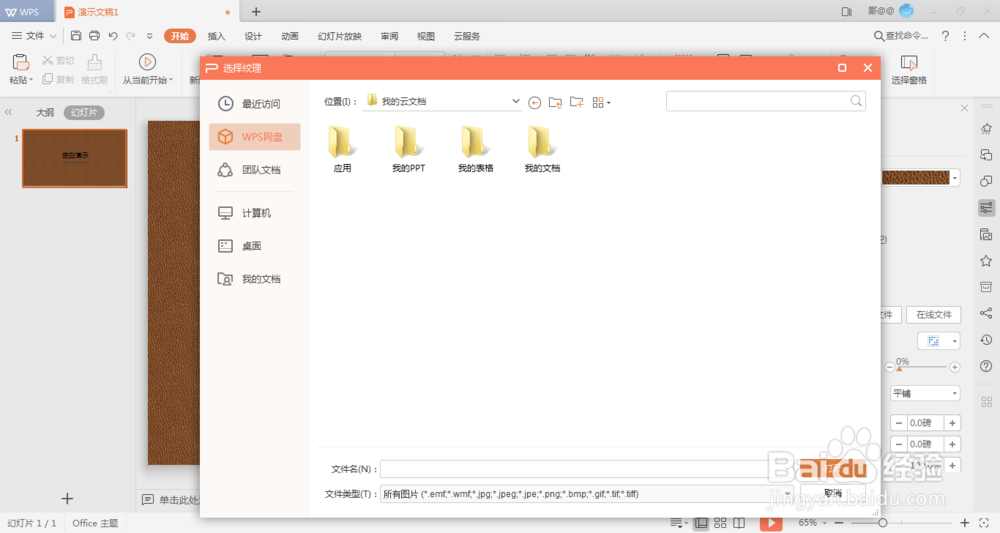The height and width of the screenshot is (533, 1000).
Task: Open the share icon in side strip
Action: click(986, 313)
